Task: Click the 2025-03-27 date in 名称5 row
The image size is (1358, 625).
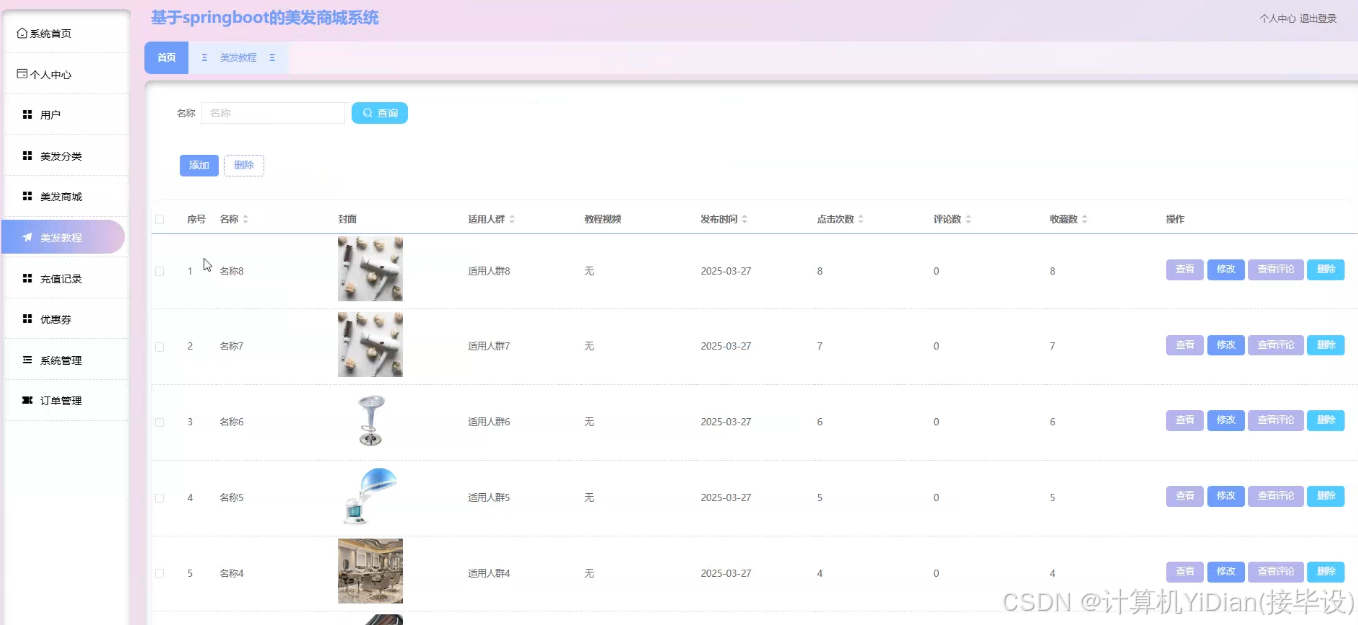Action: [x=726, y=498]
